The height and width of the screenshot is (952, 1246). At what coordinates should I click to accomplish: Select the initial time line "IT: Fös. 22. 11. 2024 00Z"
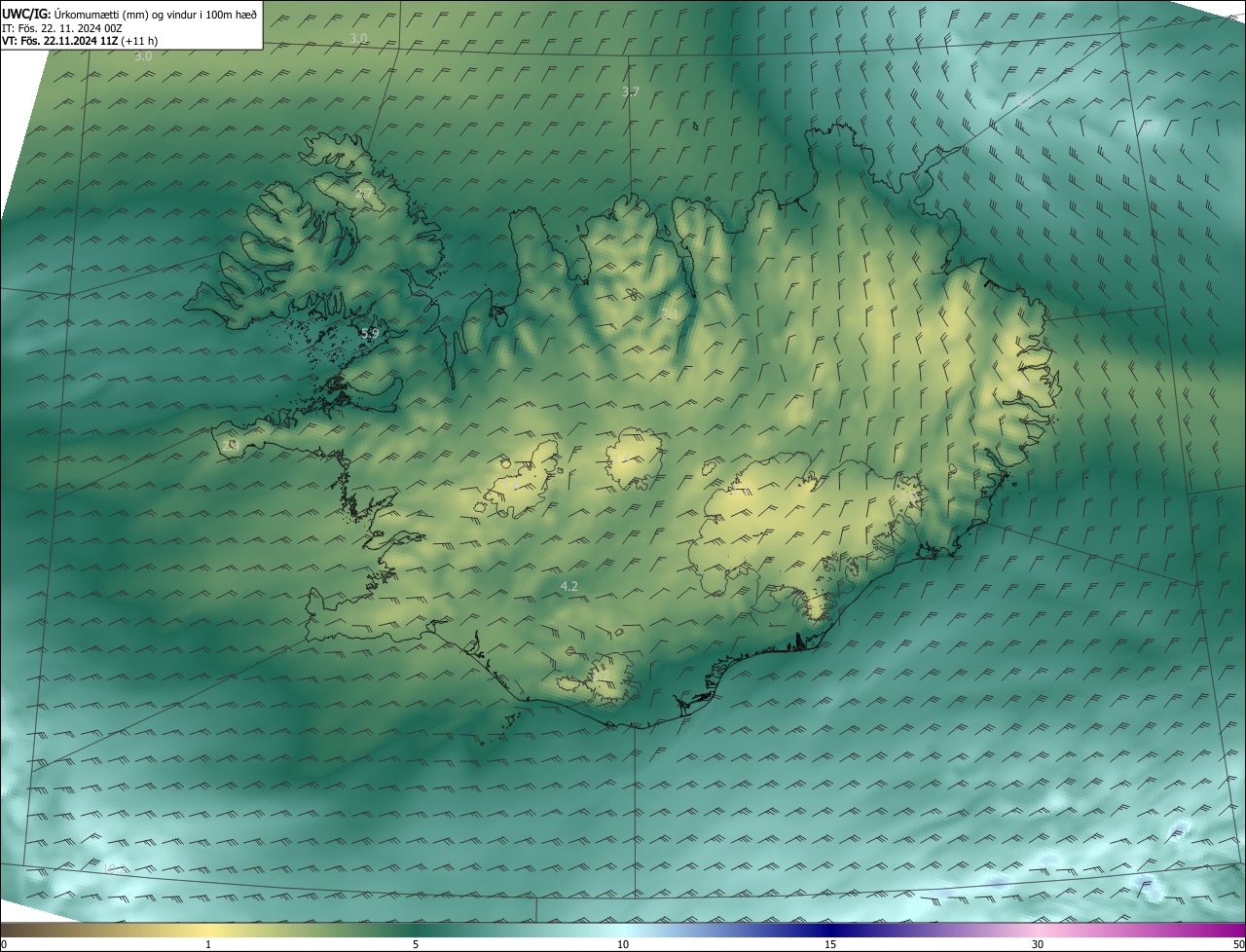pos(62,27)
